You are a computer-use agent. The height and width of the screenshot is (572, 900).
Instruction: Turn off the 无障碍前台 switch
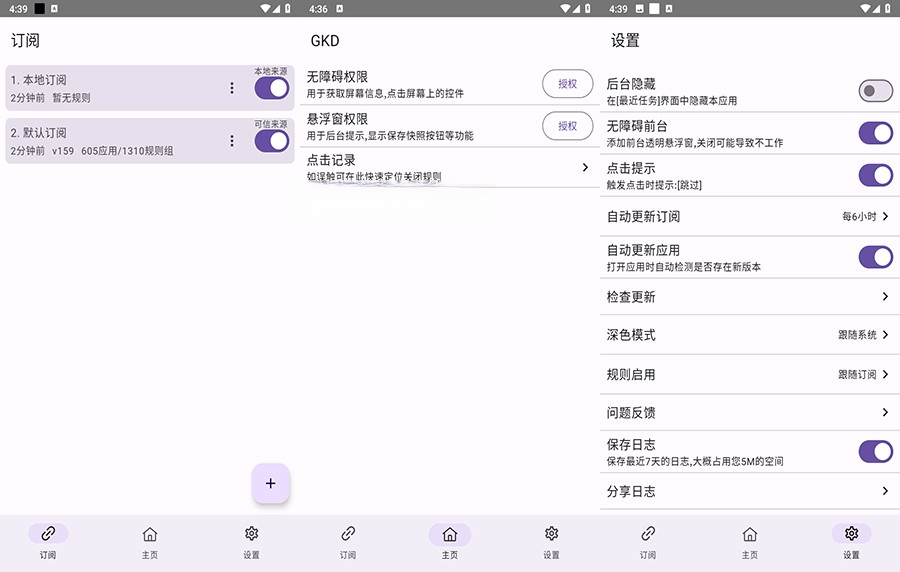click(875, 133)
